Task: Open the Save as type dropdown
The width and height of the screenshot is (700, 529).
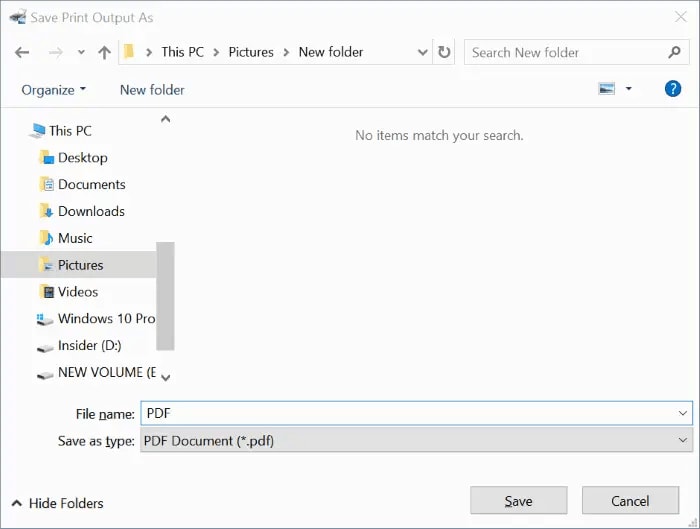Action: pos(683,440)
